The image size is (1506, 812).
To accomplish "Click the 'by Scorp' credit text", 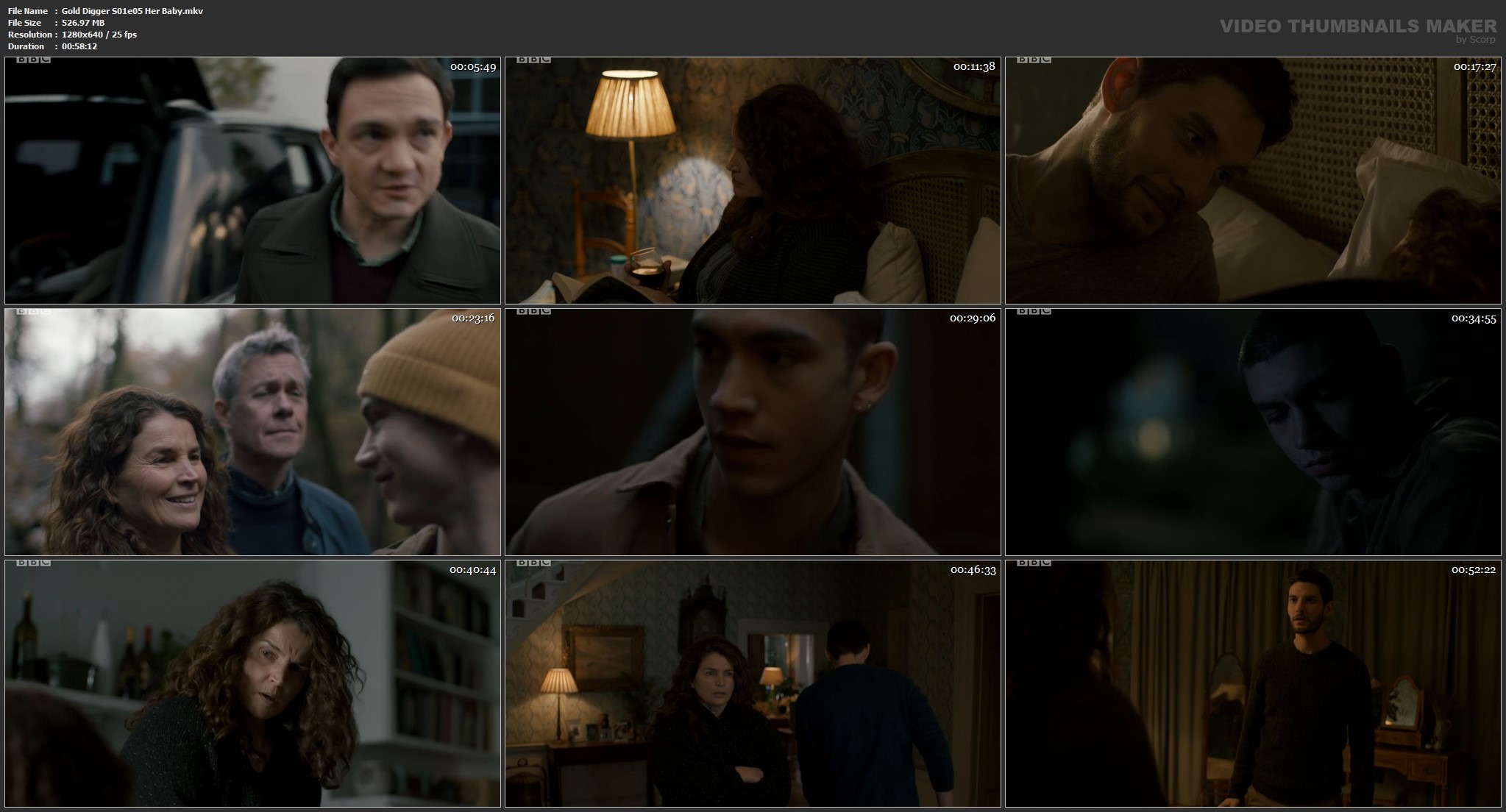I will 1475,40.
